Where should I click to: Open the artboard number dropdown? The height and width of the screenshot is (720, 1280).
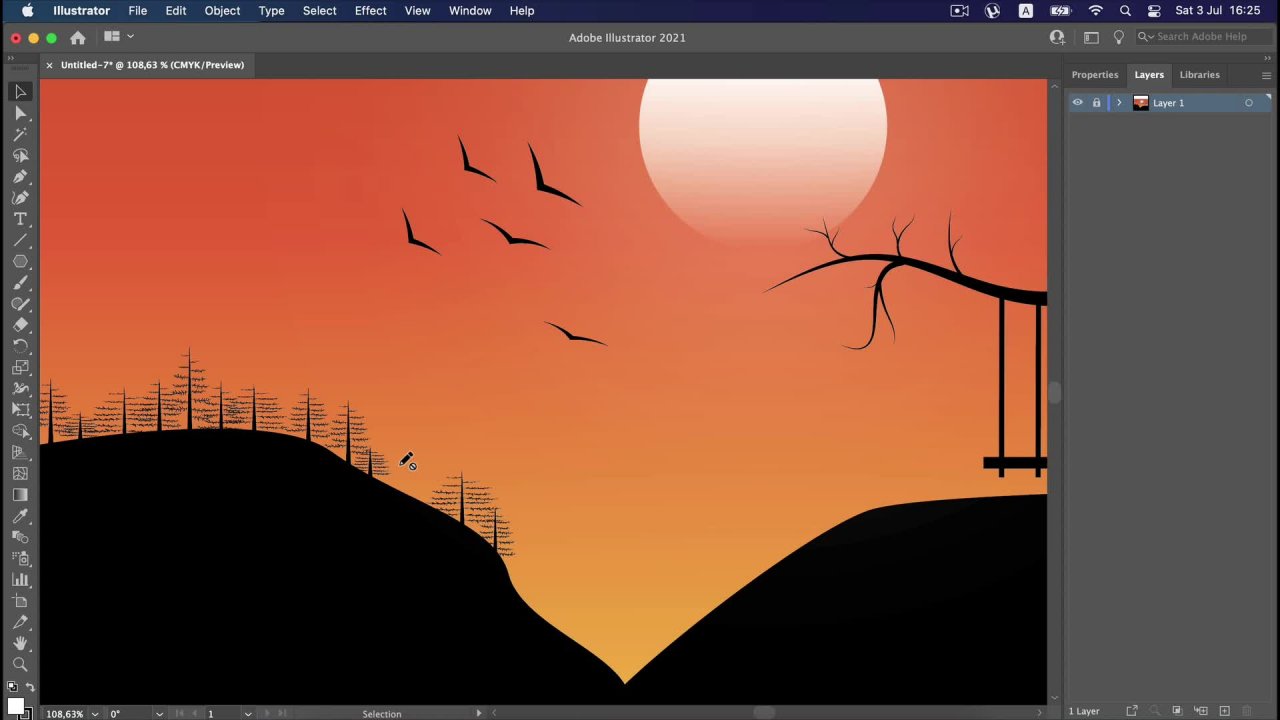tap(248, 714)
